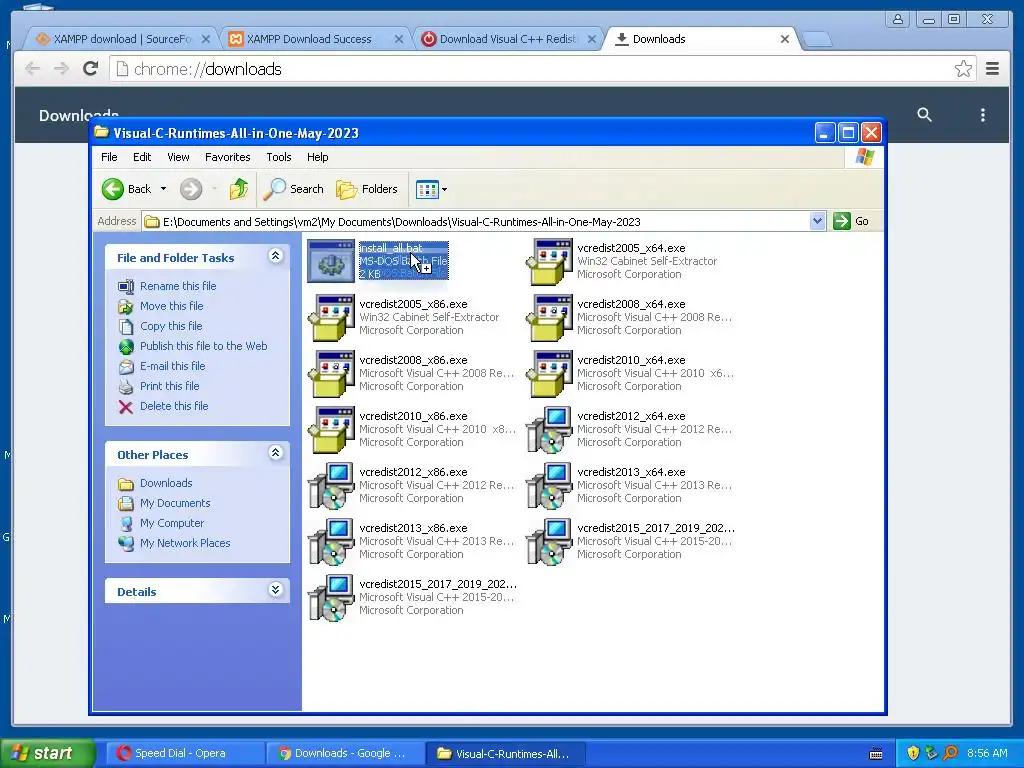This screenshot has height=768, width=1024.
Task: Open the Search pane in Explorer
Action: point(293,189)
